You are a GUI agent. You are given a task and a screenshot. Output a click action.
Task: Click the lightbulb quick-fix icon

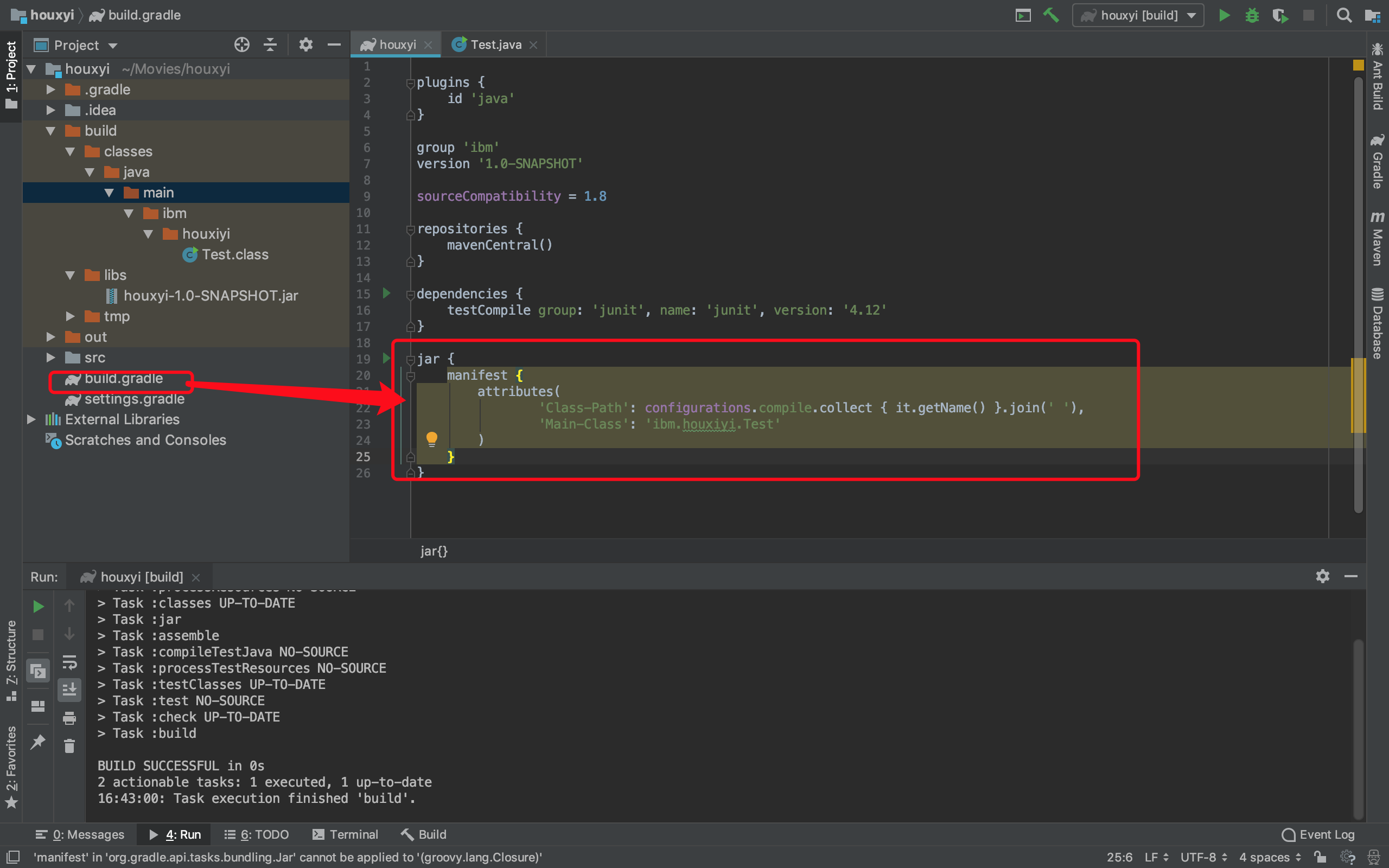click(432, 440)
